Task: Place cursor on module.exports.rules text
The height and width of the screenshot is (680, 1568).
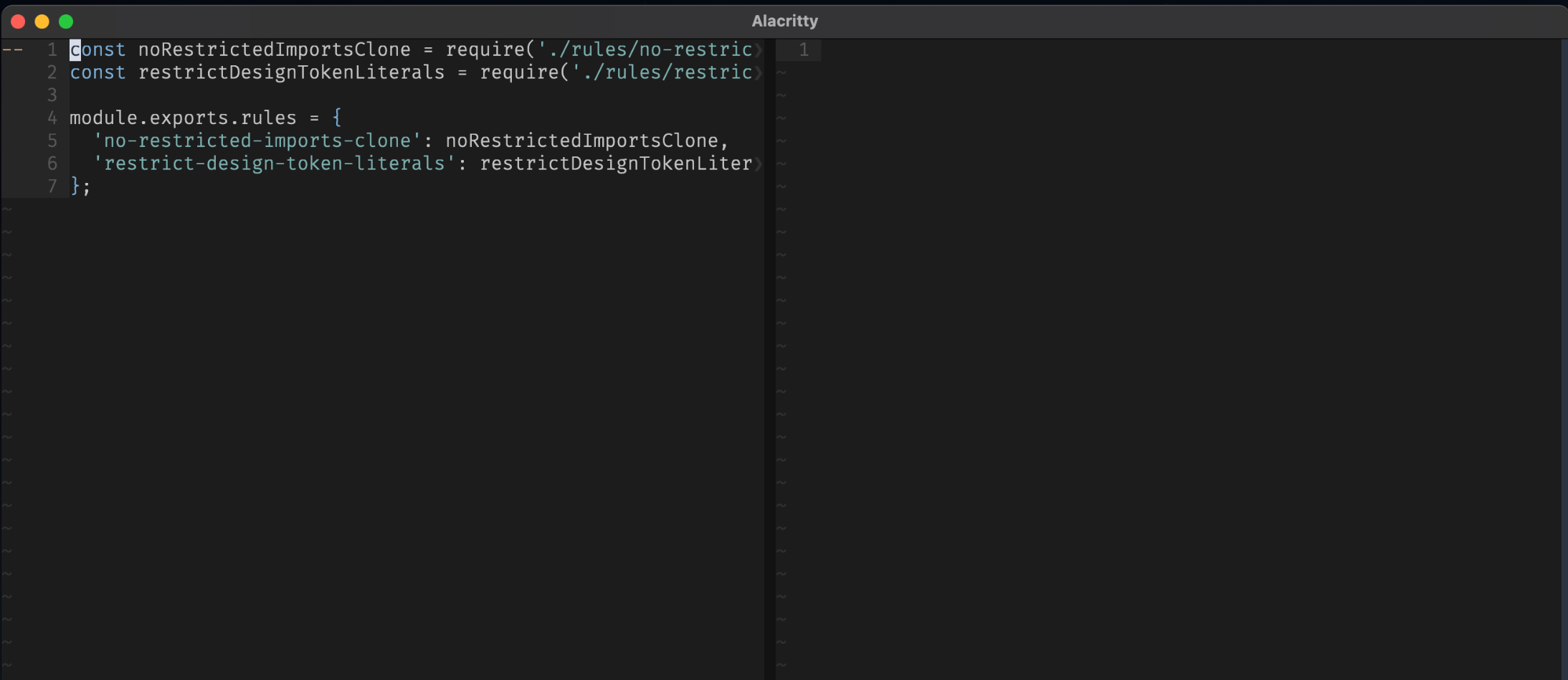Action: click(x=183, y=118)
